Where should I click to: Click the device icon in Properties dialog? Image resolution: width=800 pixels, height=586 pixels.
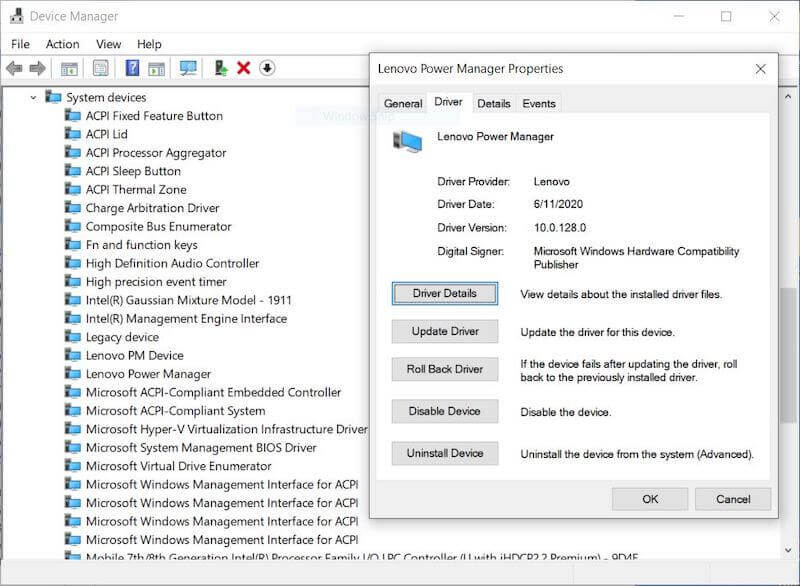(x=408, y=141)
